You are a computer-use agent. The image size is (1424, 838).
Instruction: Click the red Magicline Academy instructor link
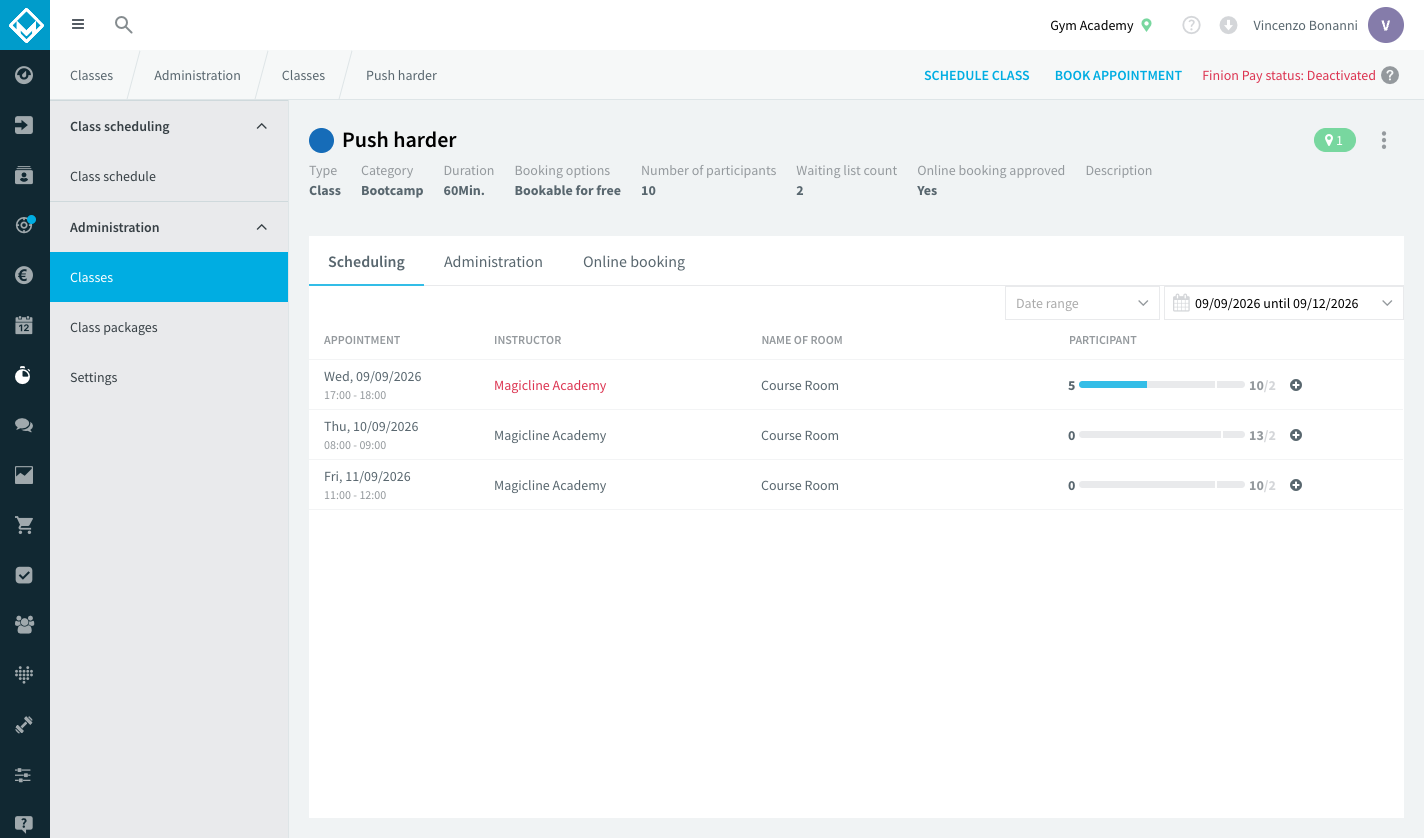tap(550, 385)
